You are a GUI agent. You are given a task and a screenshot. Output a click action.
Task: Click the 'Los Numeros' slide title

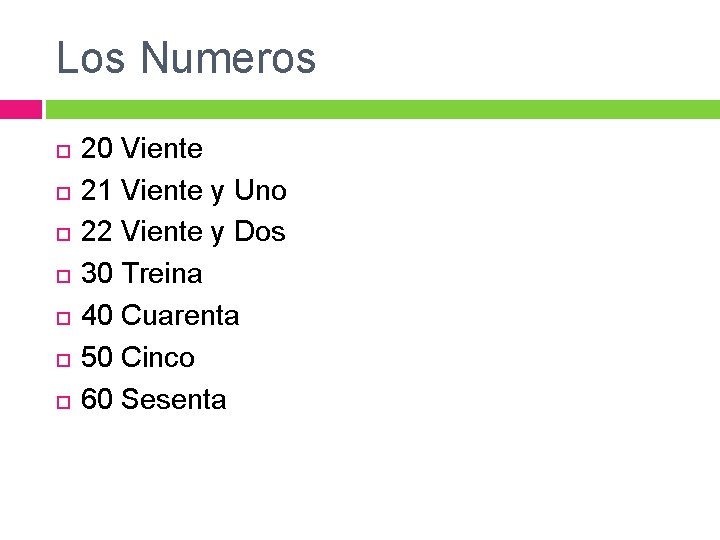point(186,57)
